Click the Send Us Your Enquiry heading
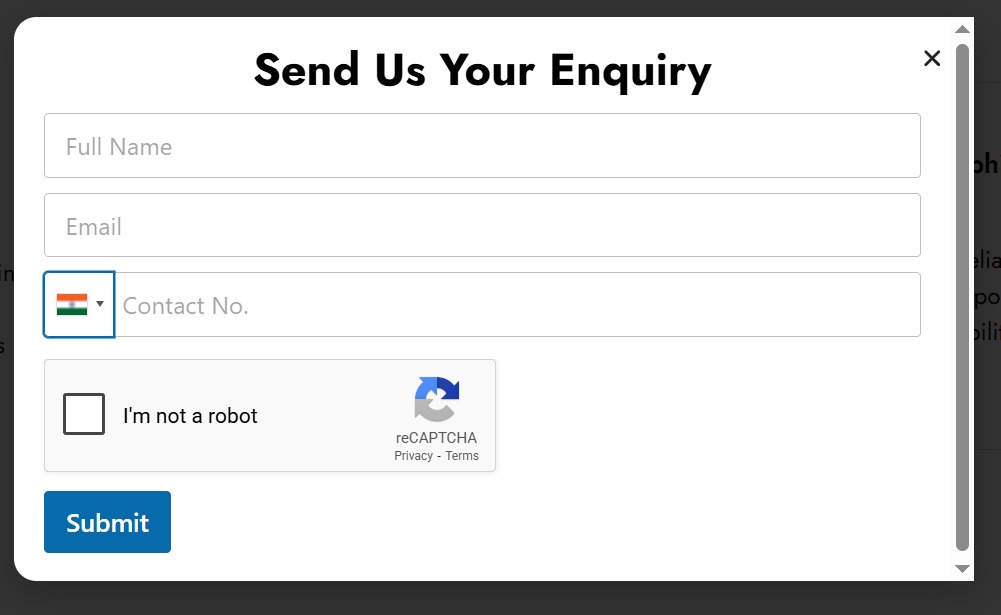This screenshot has height=615, width=1001. pos(482,70)
